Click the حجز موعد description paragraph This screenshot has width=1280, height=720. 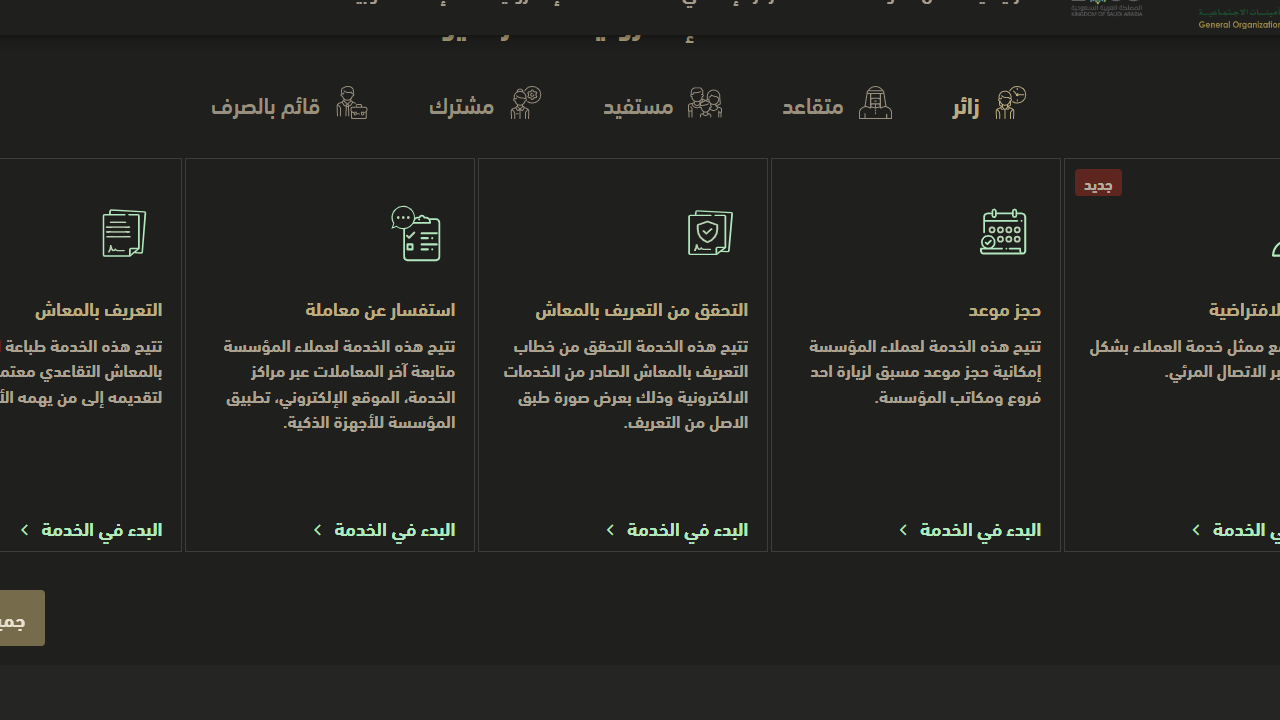925,372
